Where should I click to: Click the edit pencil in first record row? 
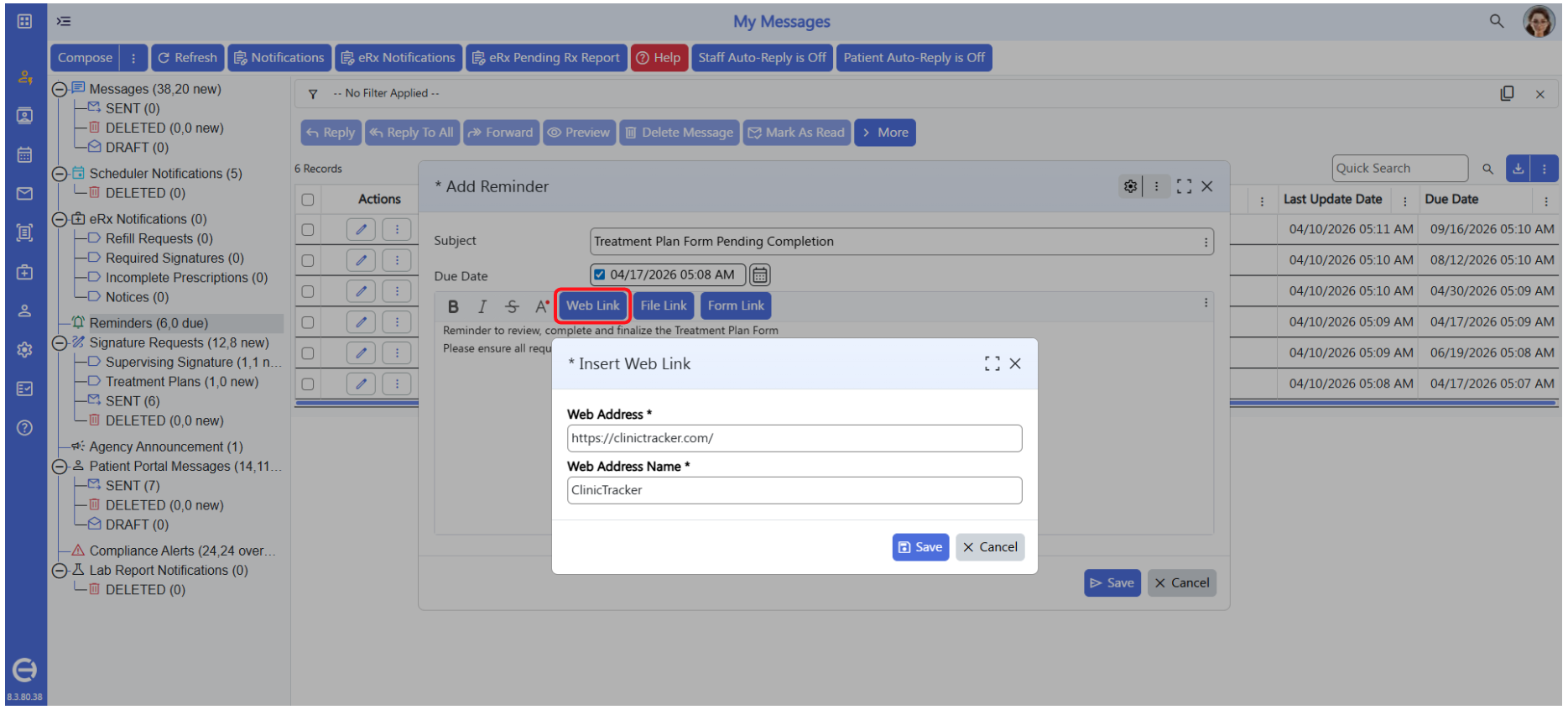[x=361, y=229]
